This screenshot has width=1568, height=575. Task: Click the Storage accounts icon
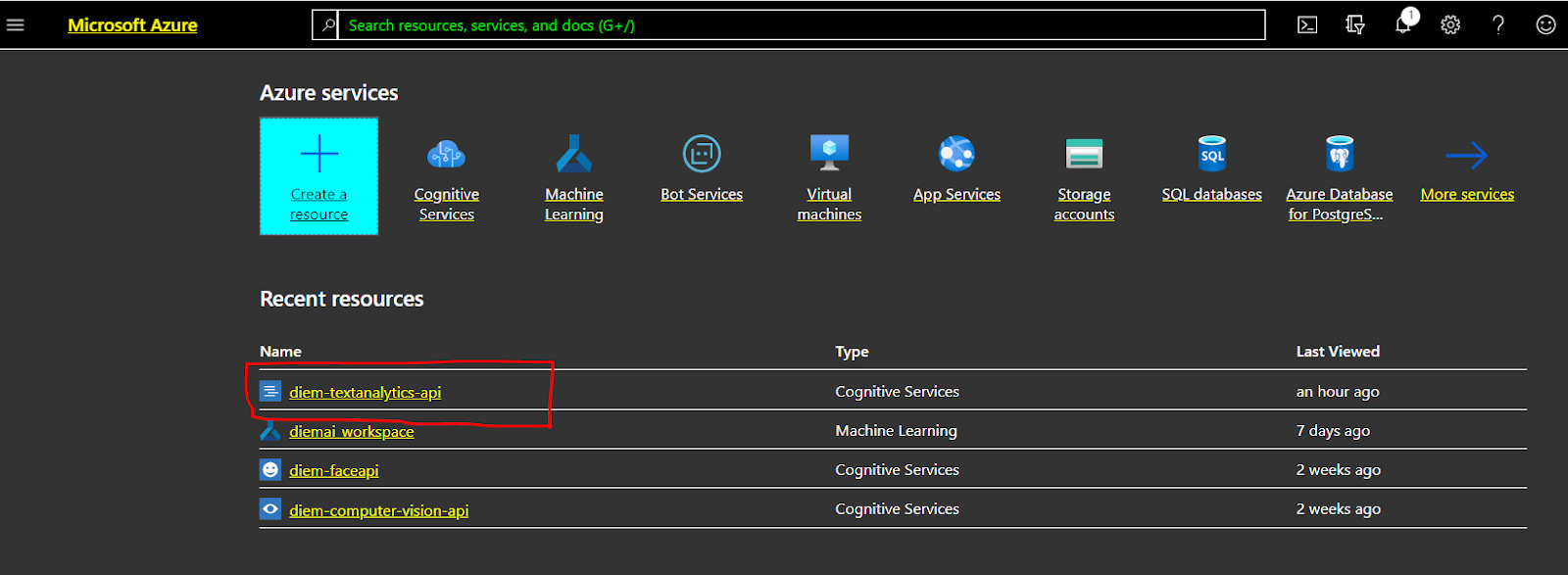[x=1084, y=154]
